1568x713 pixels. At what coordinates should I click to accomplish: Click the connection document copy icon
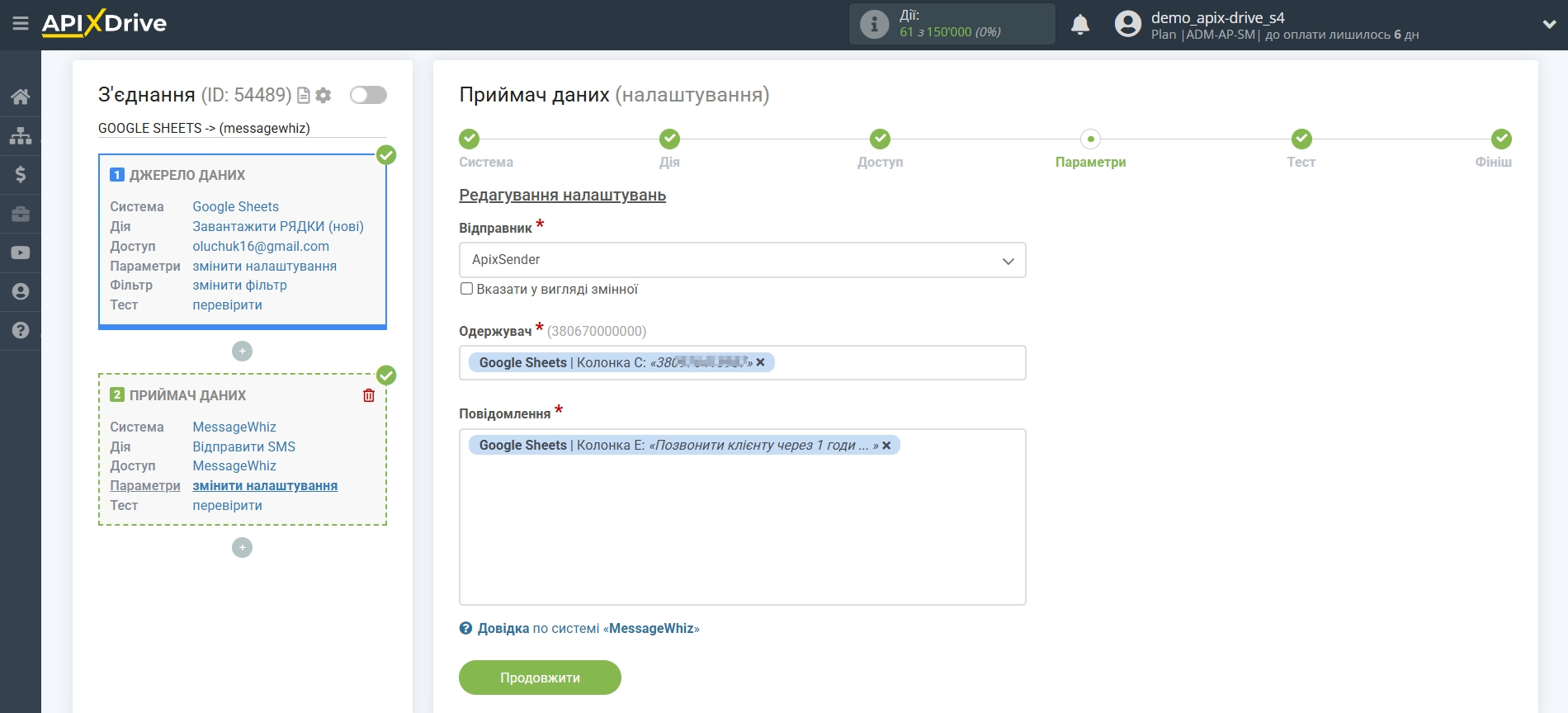click(x=304, y=96)
